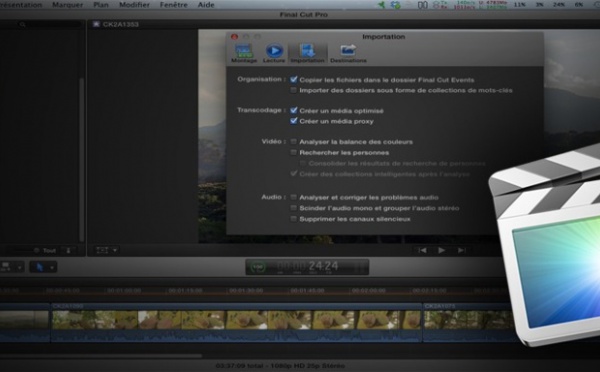Jump to previous edit in viewer

pos(422,250)
